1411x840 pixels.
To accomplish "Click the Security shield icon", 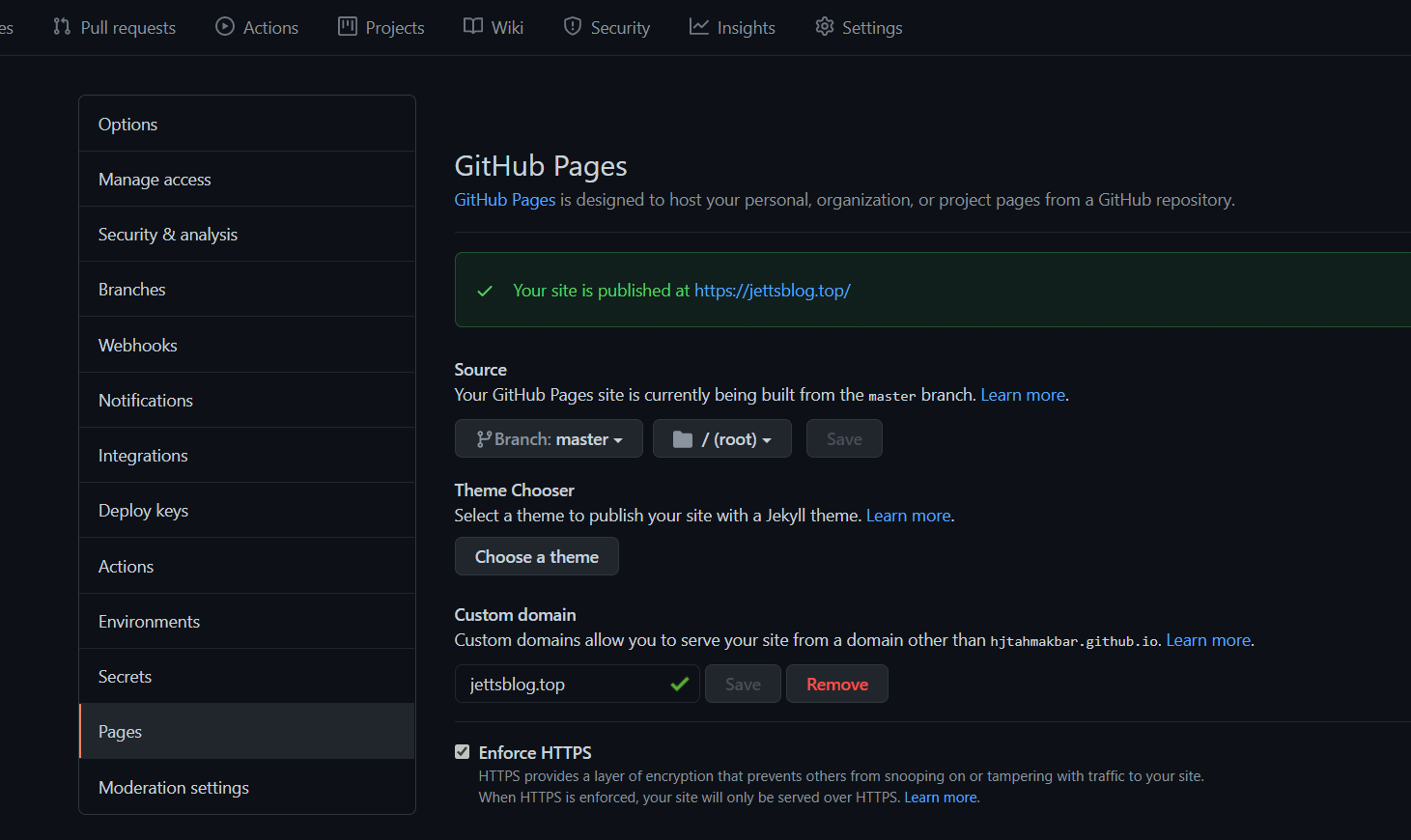I will coord(573,27).
